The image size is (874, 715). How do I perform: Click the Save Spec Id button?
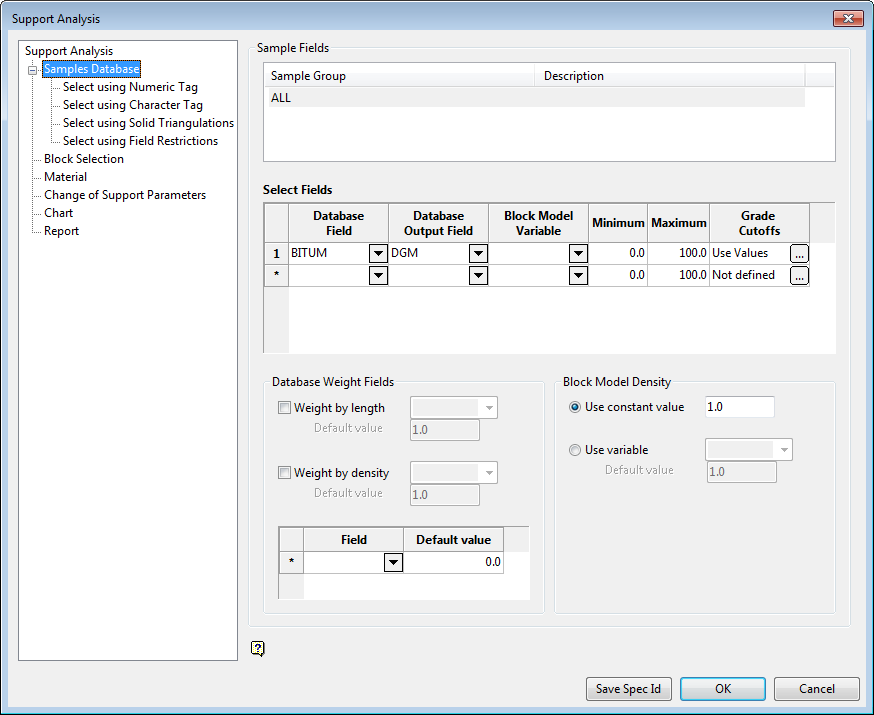click(628, 689)
